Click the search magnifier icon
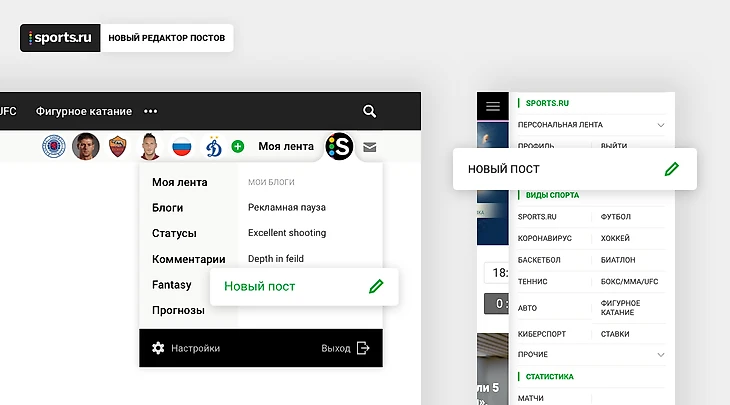This screenshot has width=730, height=405. click(x=370, y=112)
